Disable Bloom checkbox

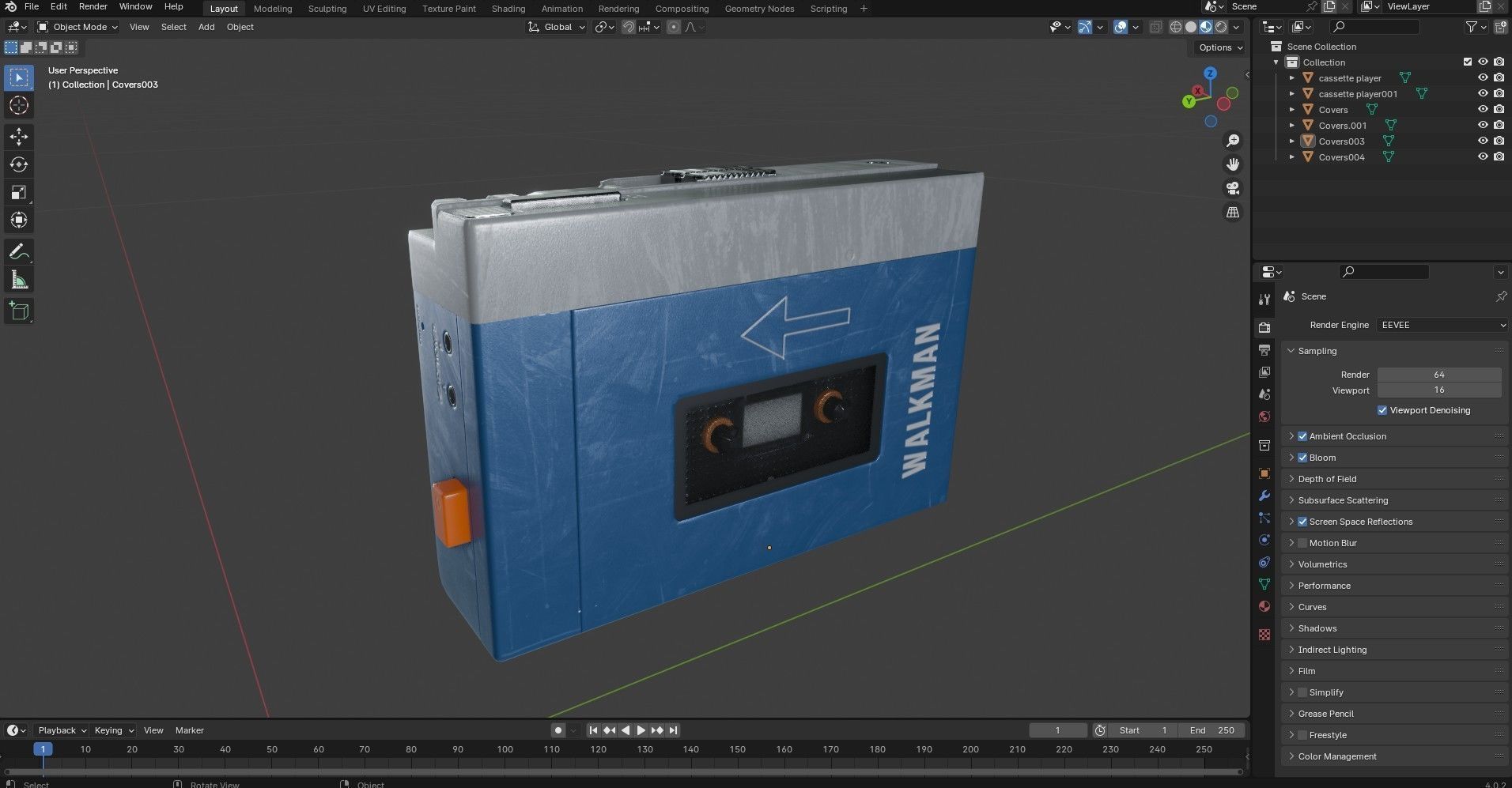coord(1302,458)
